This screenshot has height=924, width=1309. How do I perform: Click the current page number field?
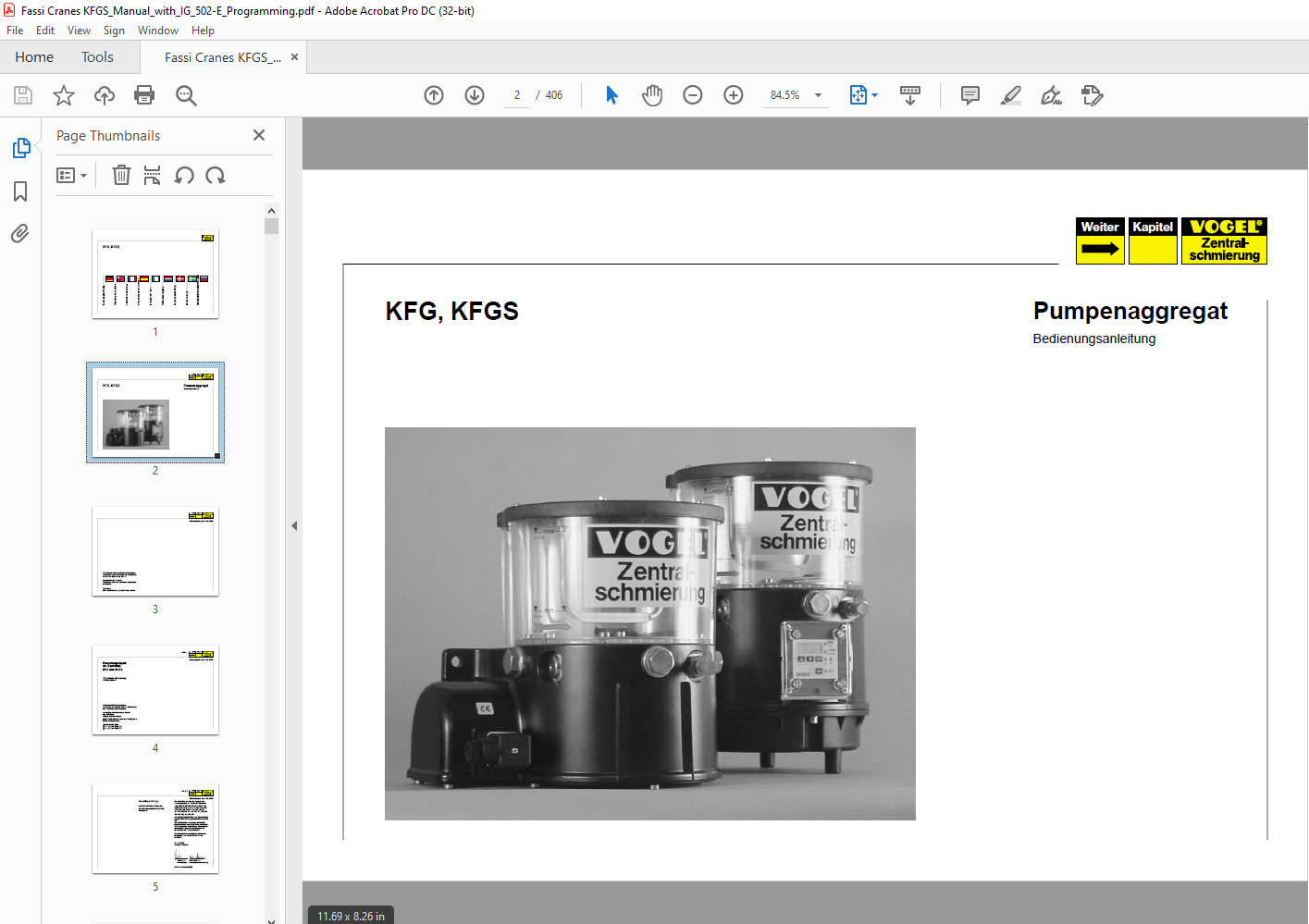coord(517,95)
